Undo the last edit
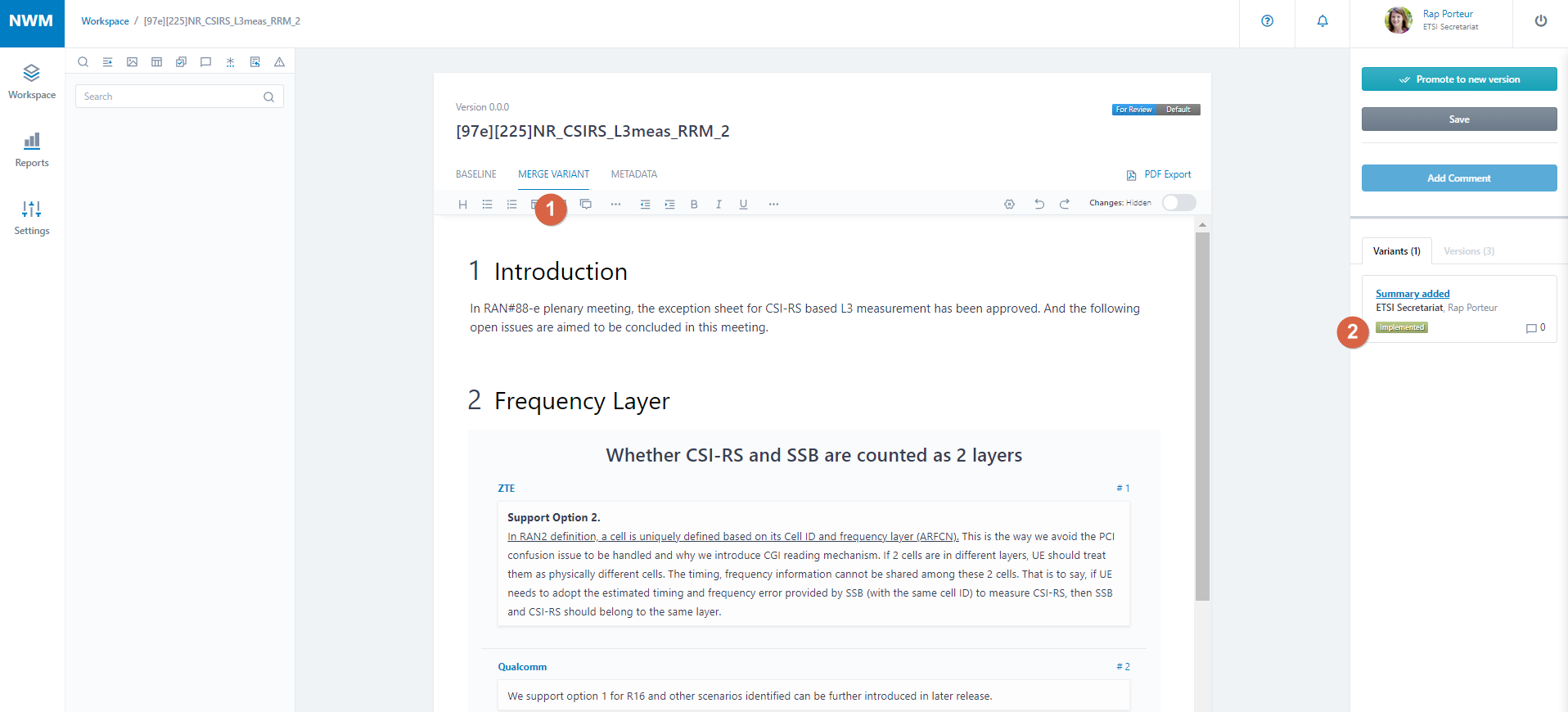Image resolution: width=1568 pixels, height=712 pixels. click(1039, 205)
